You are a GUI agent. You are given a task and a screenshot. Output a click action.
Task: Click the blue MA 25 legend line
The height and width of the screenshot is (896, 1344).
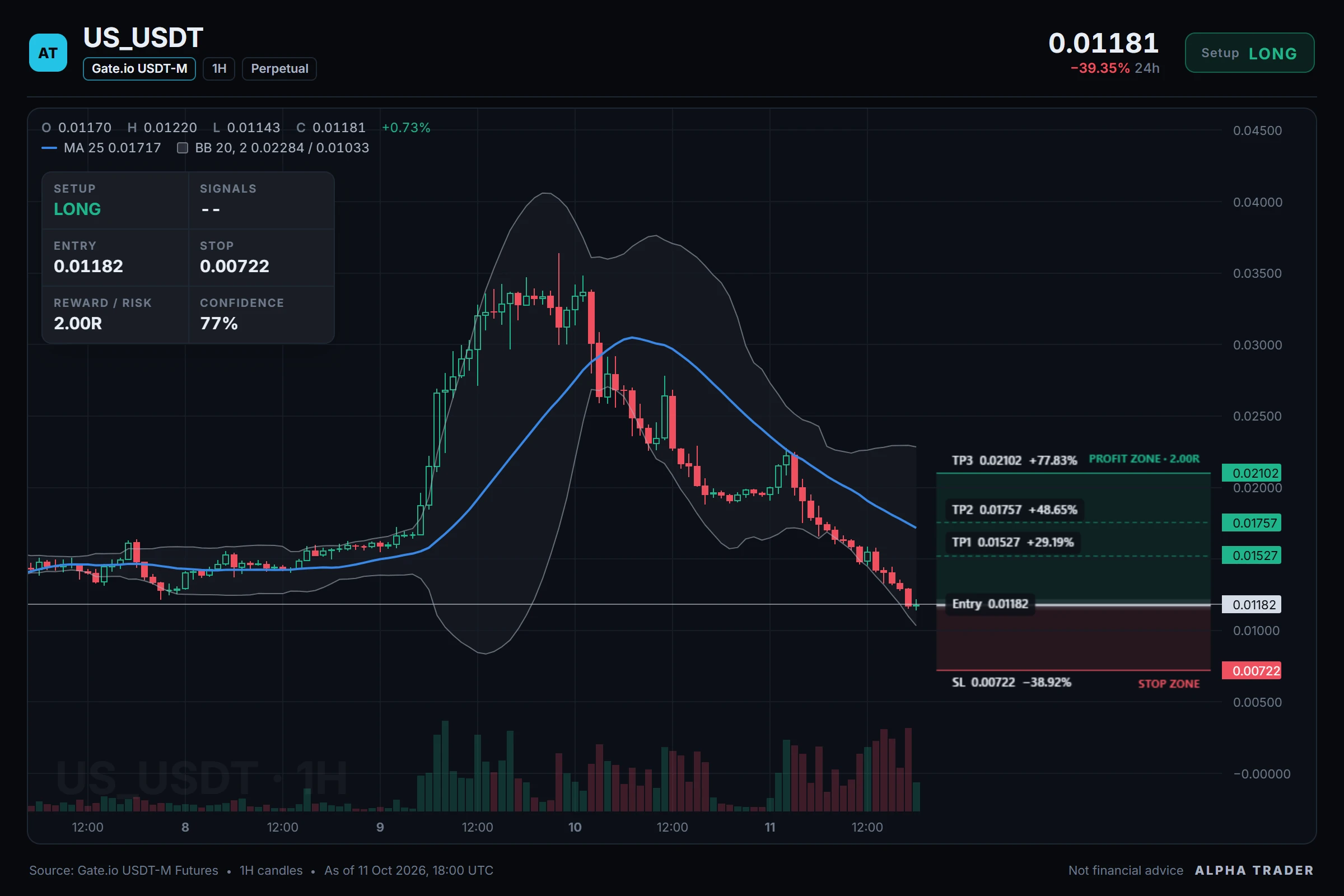pos(49,148)
